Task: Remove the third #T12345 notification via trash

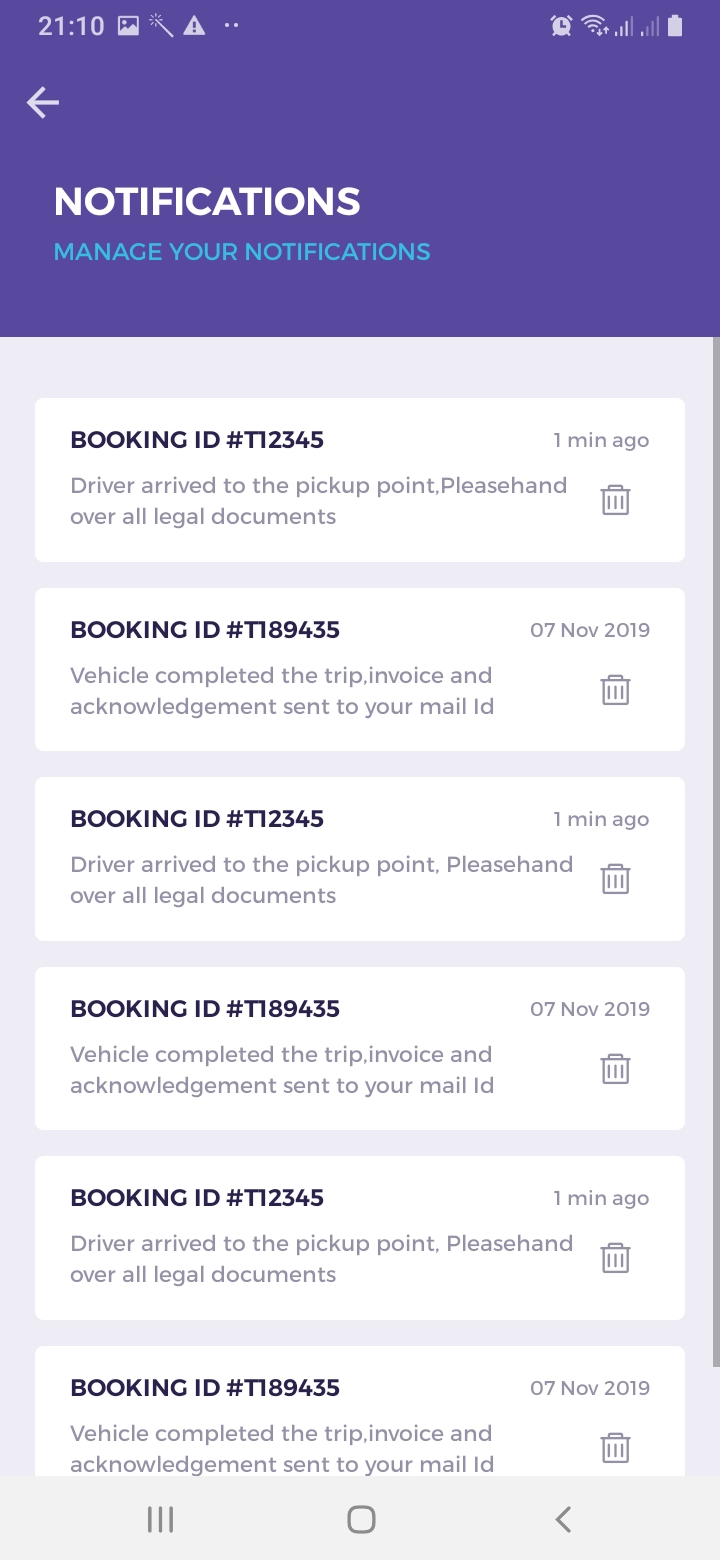Action: (615, 1258)
